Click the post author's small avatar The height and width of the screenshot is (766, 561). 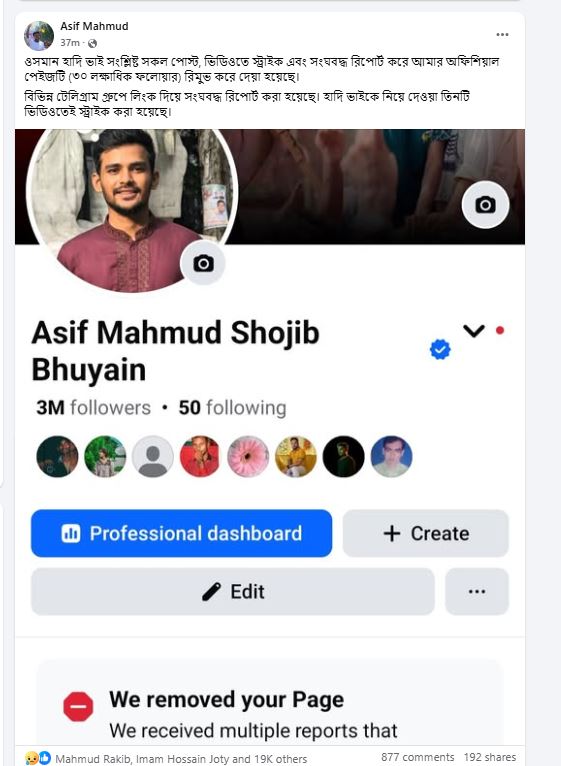[39, 36]
